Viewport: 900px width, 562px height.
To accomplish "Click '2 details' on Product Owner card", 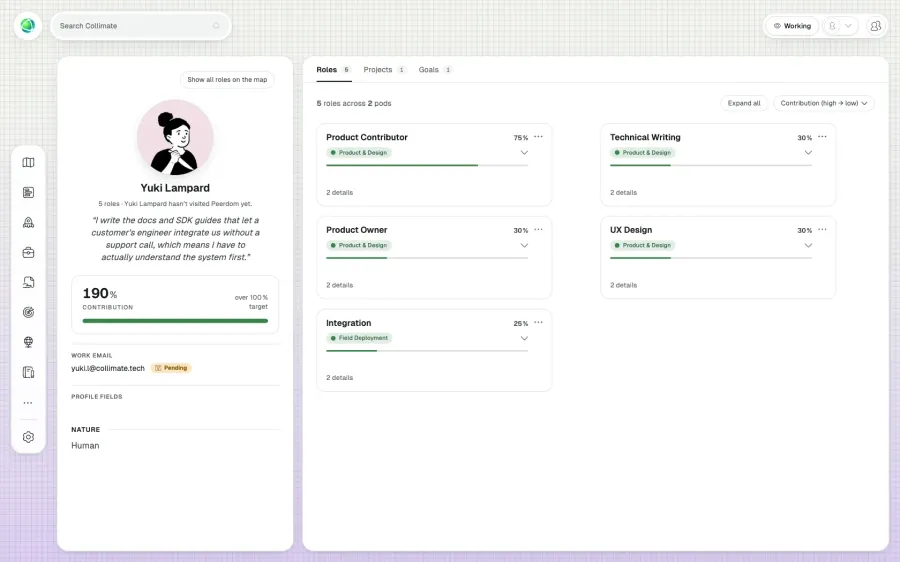I will pyautogui.click(x=340, y=285).
